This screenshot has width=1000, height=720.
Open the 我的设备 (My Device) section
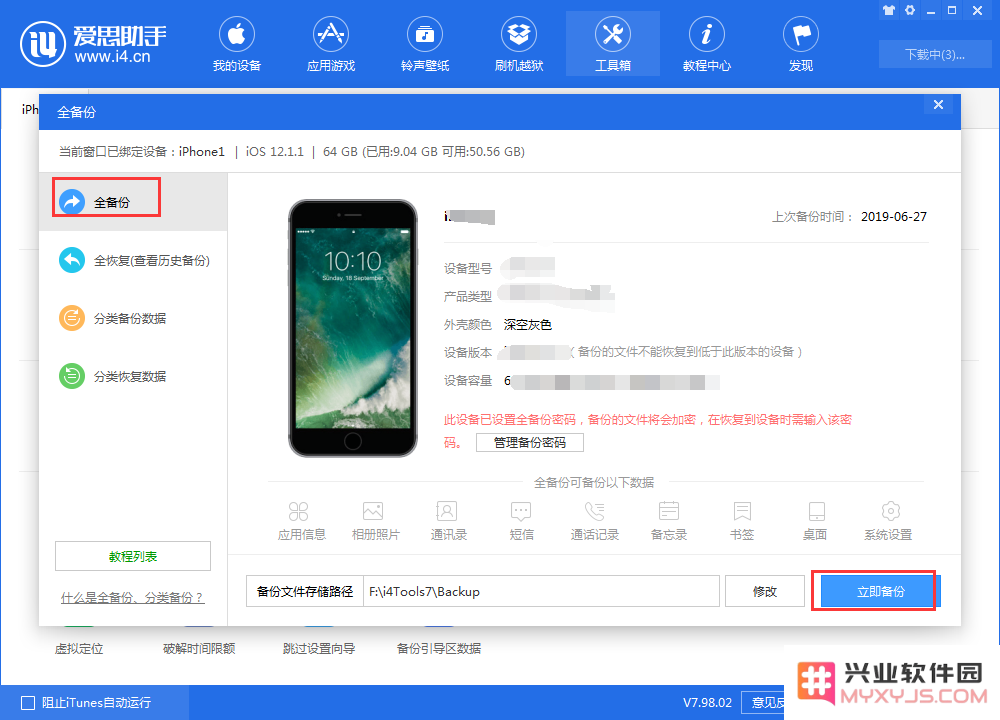click(x=237, y=44)
